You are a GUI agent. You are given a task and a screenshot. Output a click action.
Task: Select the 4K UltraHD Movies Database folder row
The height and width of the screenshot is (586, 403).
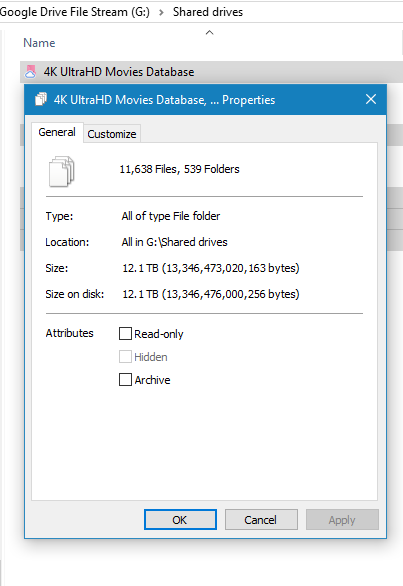[x=212, y=72]
